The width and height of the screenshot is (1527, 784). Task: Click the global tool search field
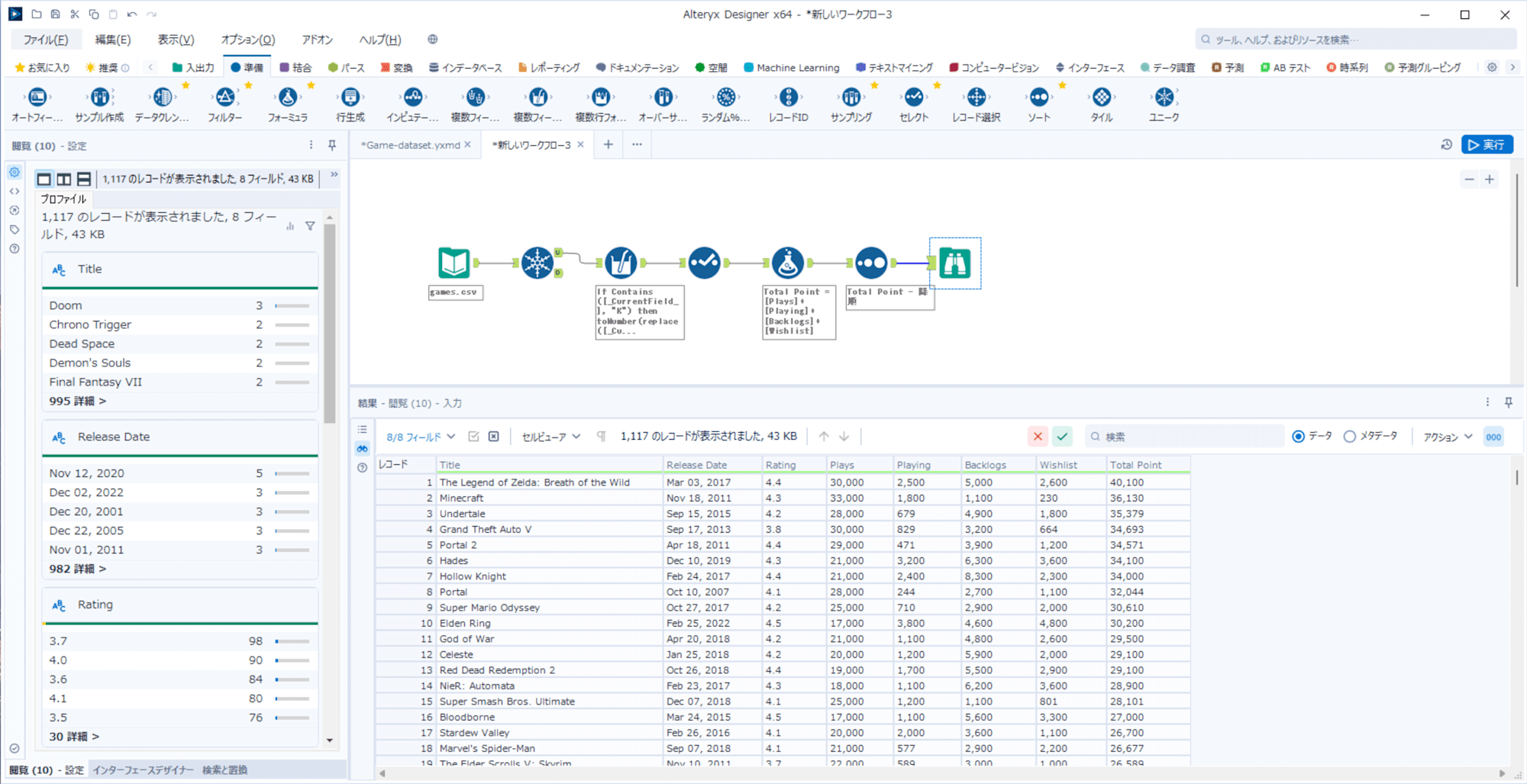pyautogui.click(x=1355, y=40)
